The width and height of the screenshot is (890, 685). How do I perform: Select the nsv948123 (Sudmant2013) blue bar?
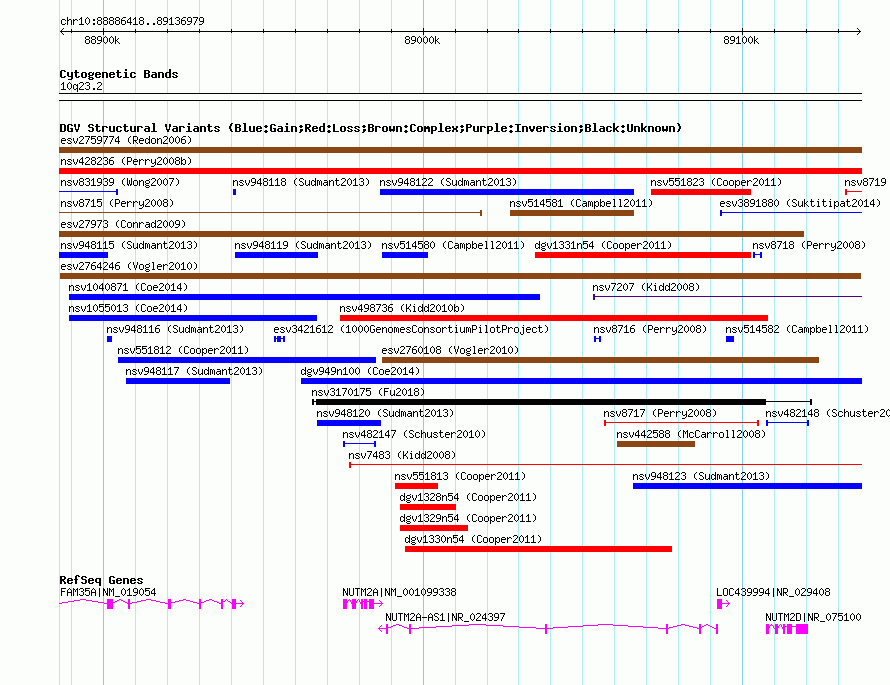[748, 486]
